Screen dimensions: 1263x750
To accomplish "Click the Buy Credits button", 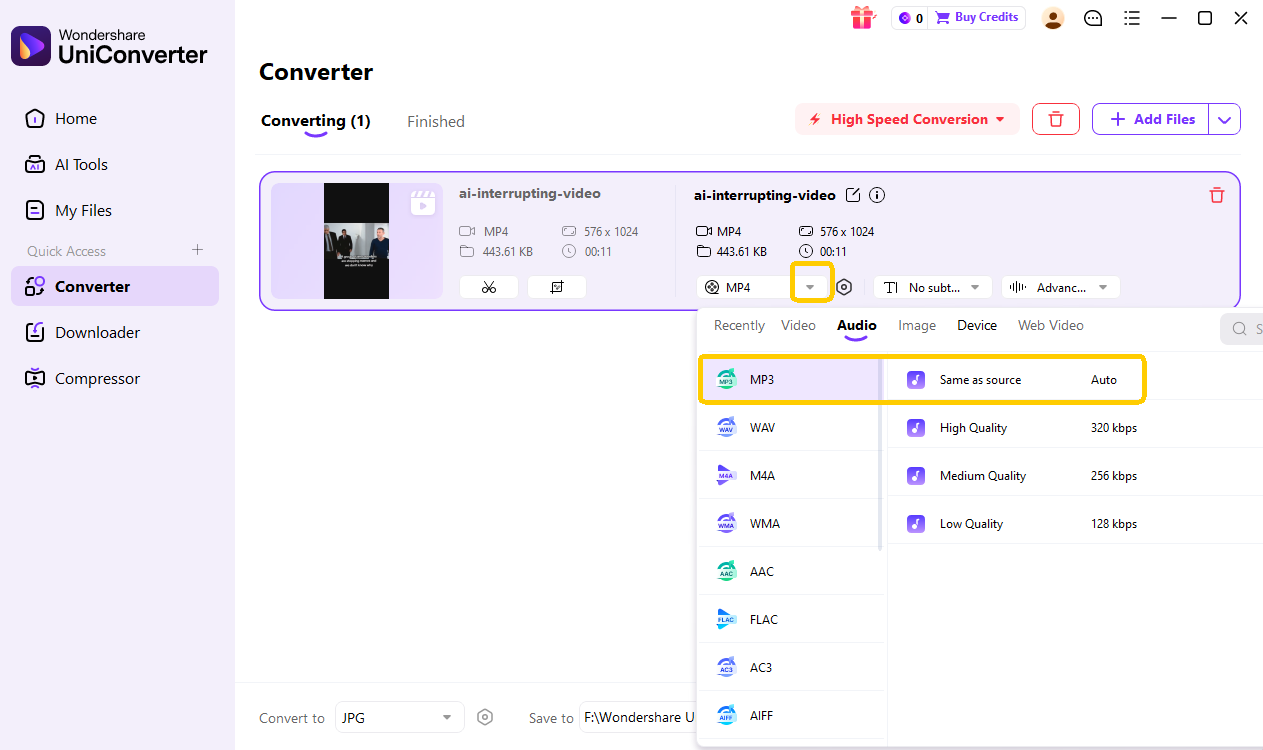I will tap(975, 18).
